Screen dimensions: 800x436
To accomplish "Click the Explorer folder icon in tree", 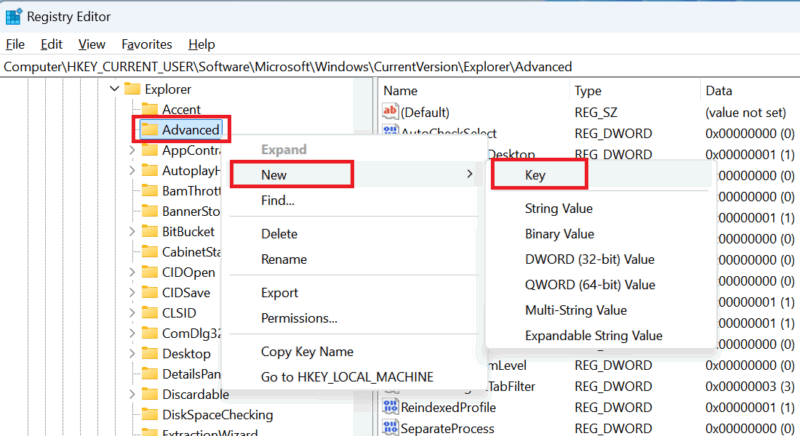I will (132, 89).
